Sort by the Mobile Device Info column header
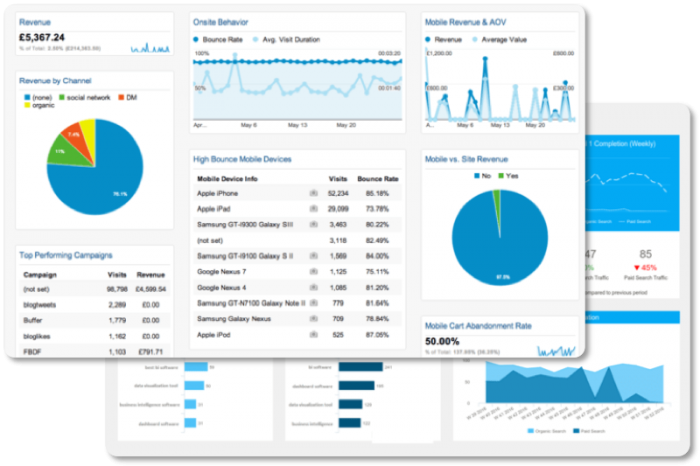 click(x=227, y=179)
